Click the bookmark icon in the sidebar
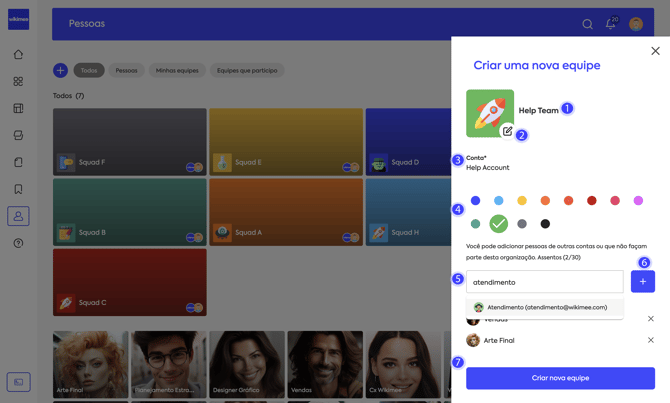This screenshot has height=403, width=670. point(18,189)
